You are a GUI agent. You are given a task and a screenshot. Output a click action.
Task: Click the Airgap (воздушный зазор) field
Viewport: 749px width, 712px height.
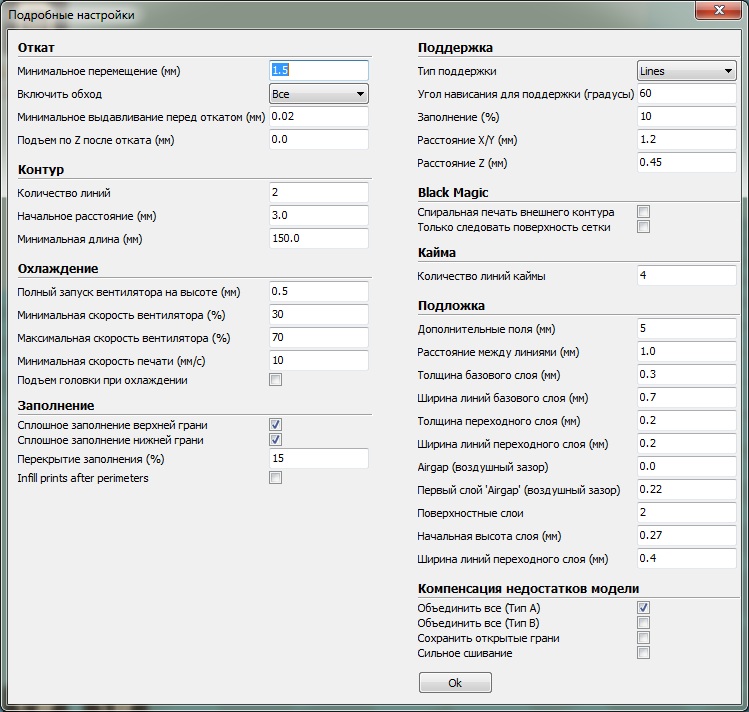[686, 467]
